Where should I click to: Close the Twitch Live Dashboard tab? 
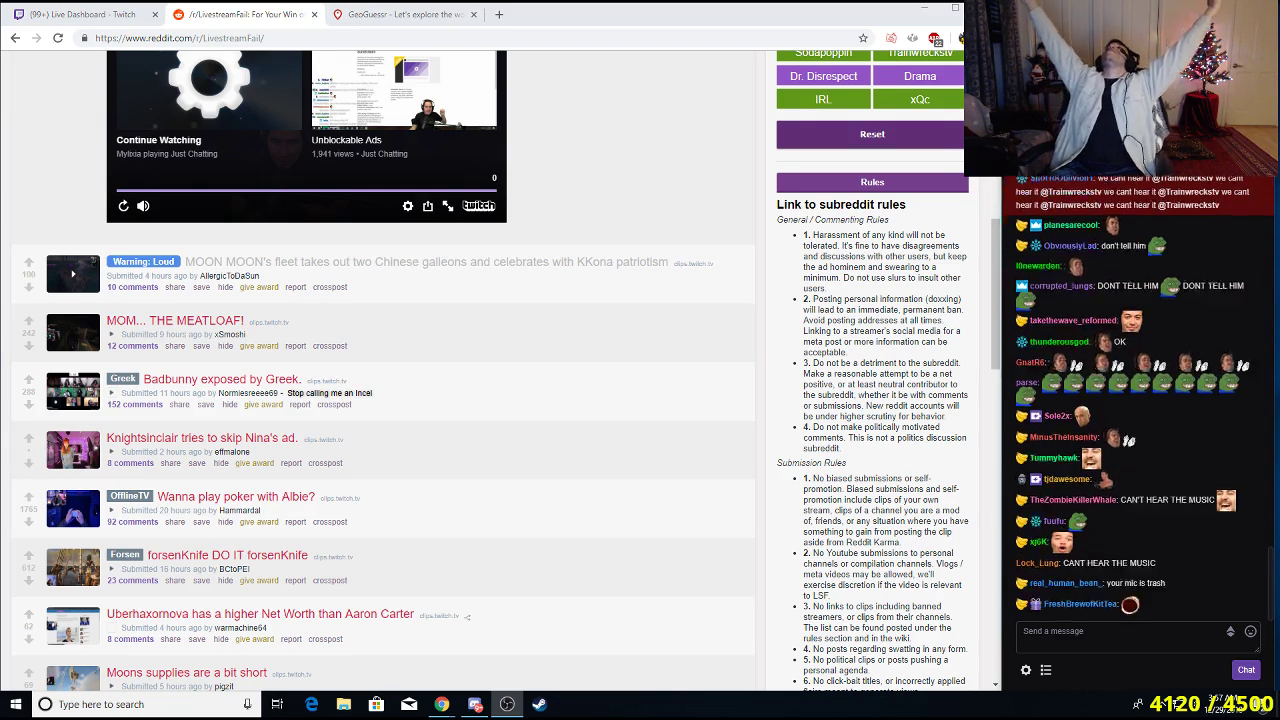tap(155, 14)
